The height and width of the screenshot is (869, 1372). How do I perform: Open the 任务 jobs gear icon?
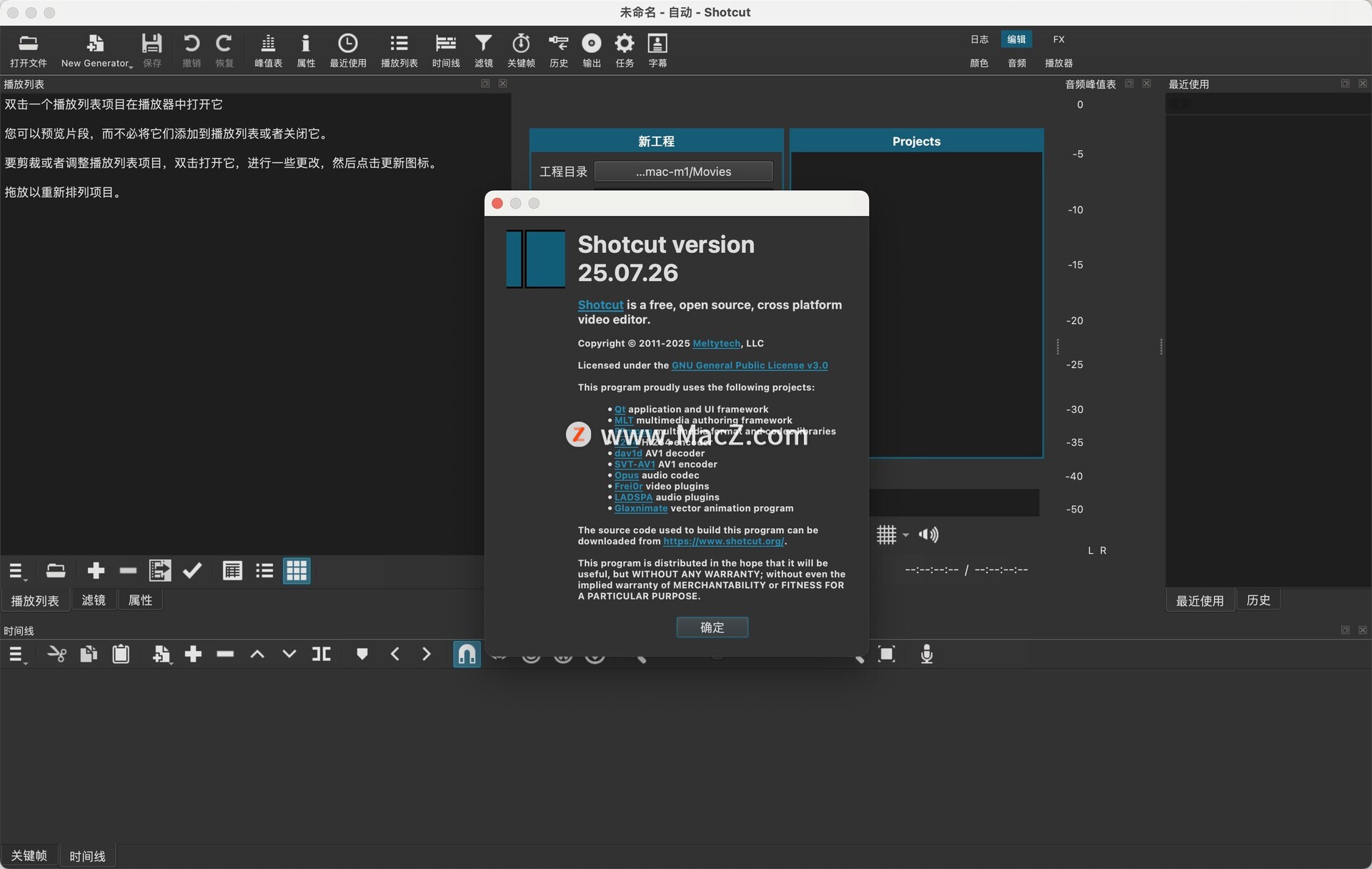pos(625,50)
